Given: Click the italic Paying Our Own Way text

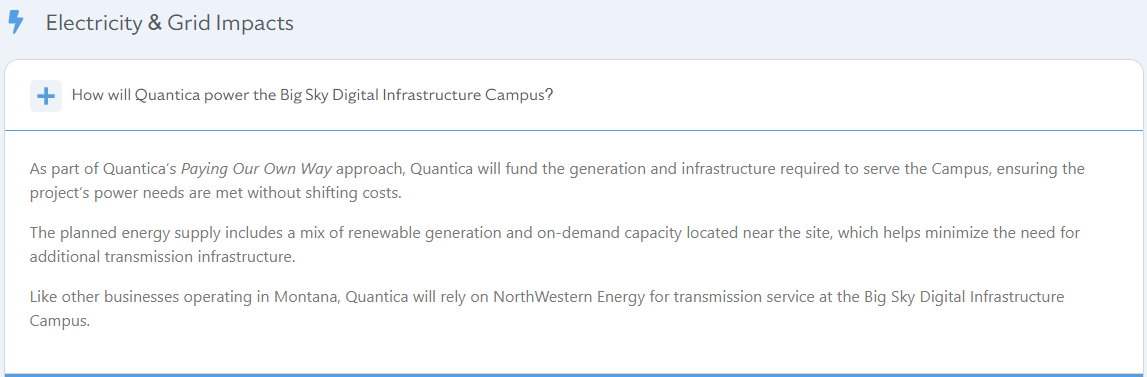Looking at the screenshot, I should click(256, 170).
